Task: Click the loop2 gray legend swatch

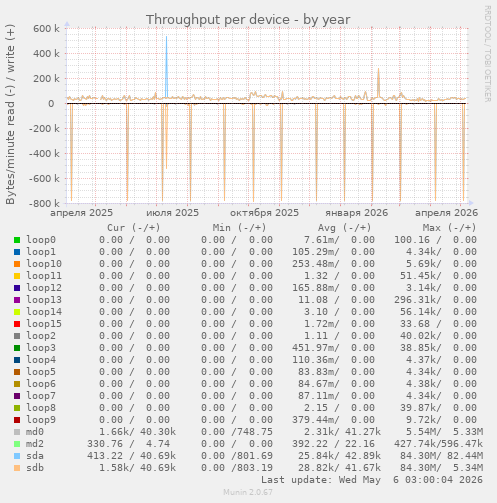Action: [17, 336]
